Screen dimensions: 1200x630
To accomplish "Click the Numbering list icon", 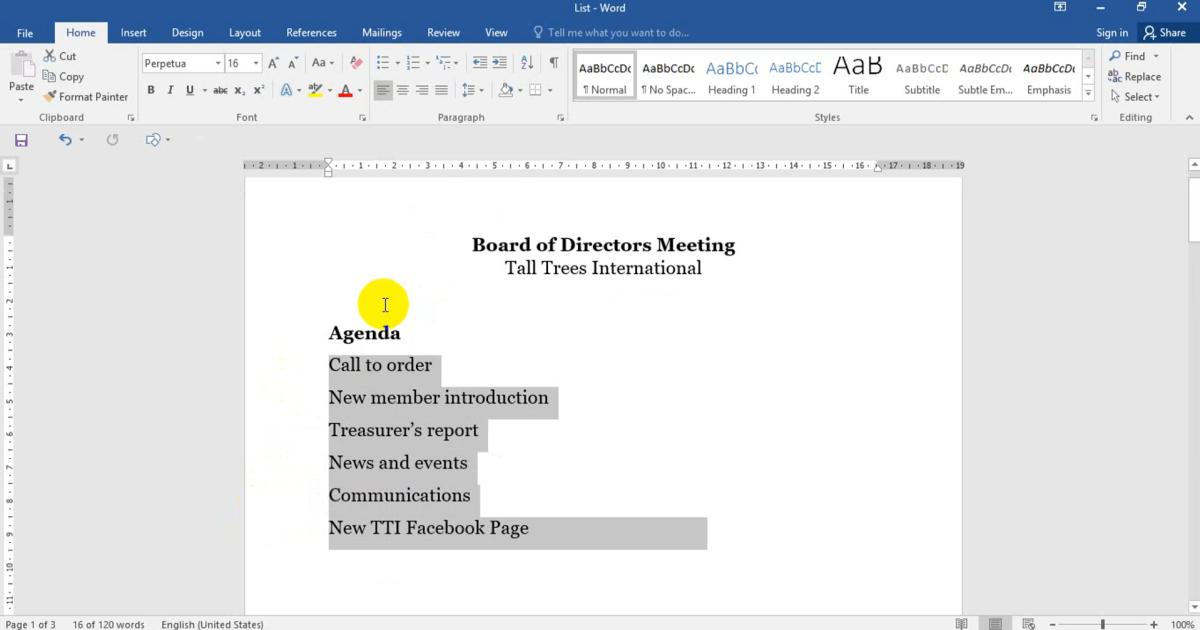I will (x=412, y=63).
